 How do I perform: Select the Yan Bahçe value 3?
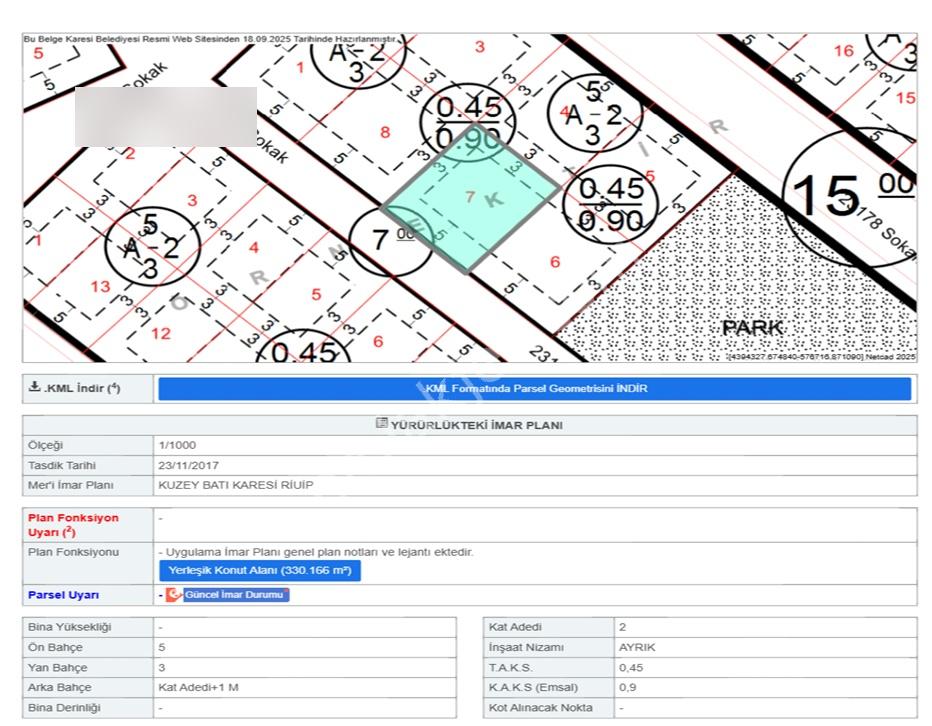(162, 668)
